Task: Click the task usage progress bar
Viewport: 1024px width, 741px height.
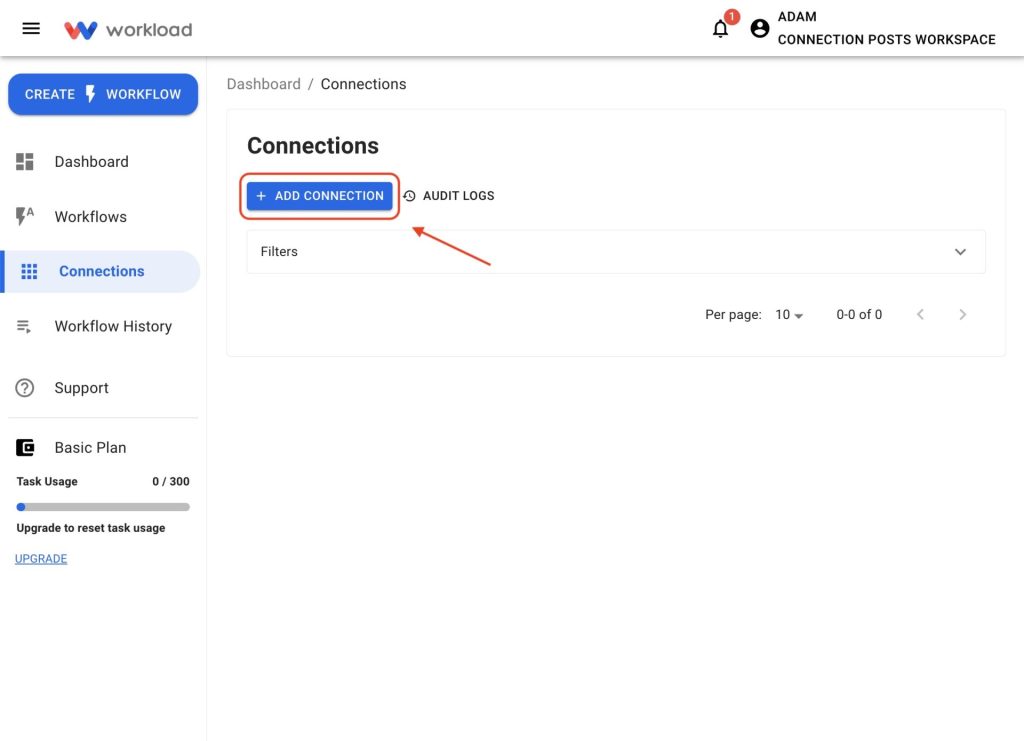Action: 103,507
